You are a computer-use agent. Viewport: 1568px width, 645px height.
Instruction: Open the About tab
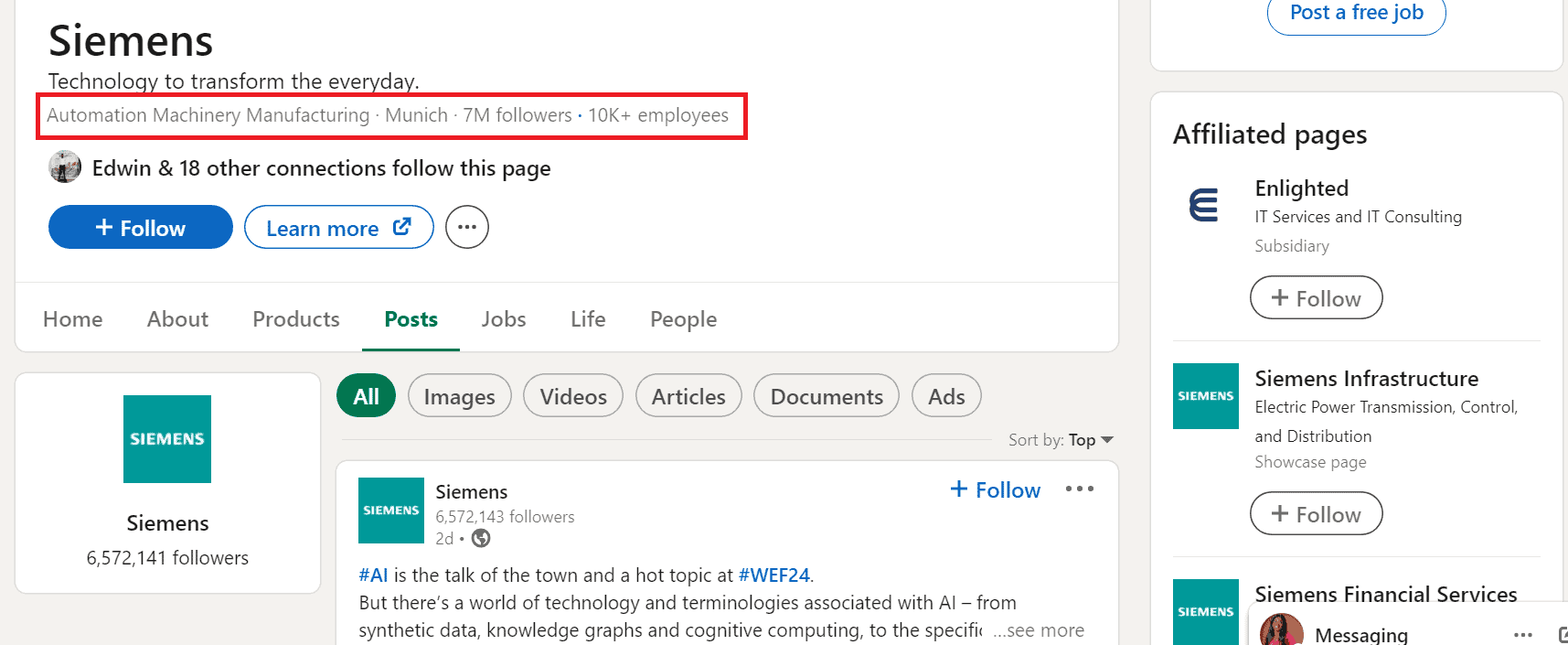[x=177, y=319]
